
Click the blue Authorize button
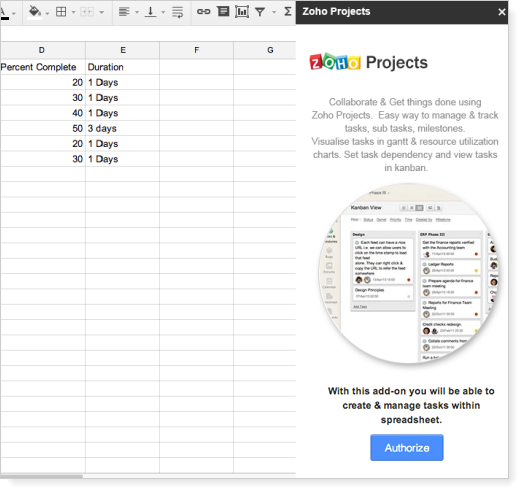[407, 448]
